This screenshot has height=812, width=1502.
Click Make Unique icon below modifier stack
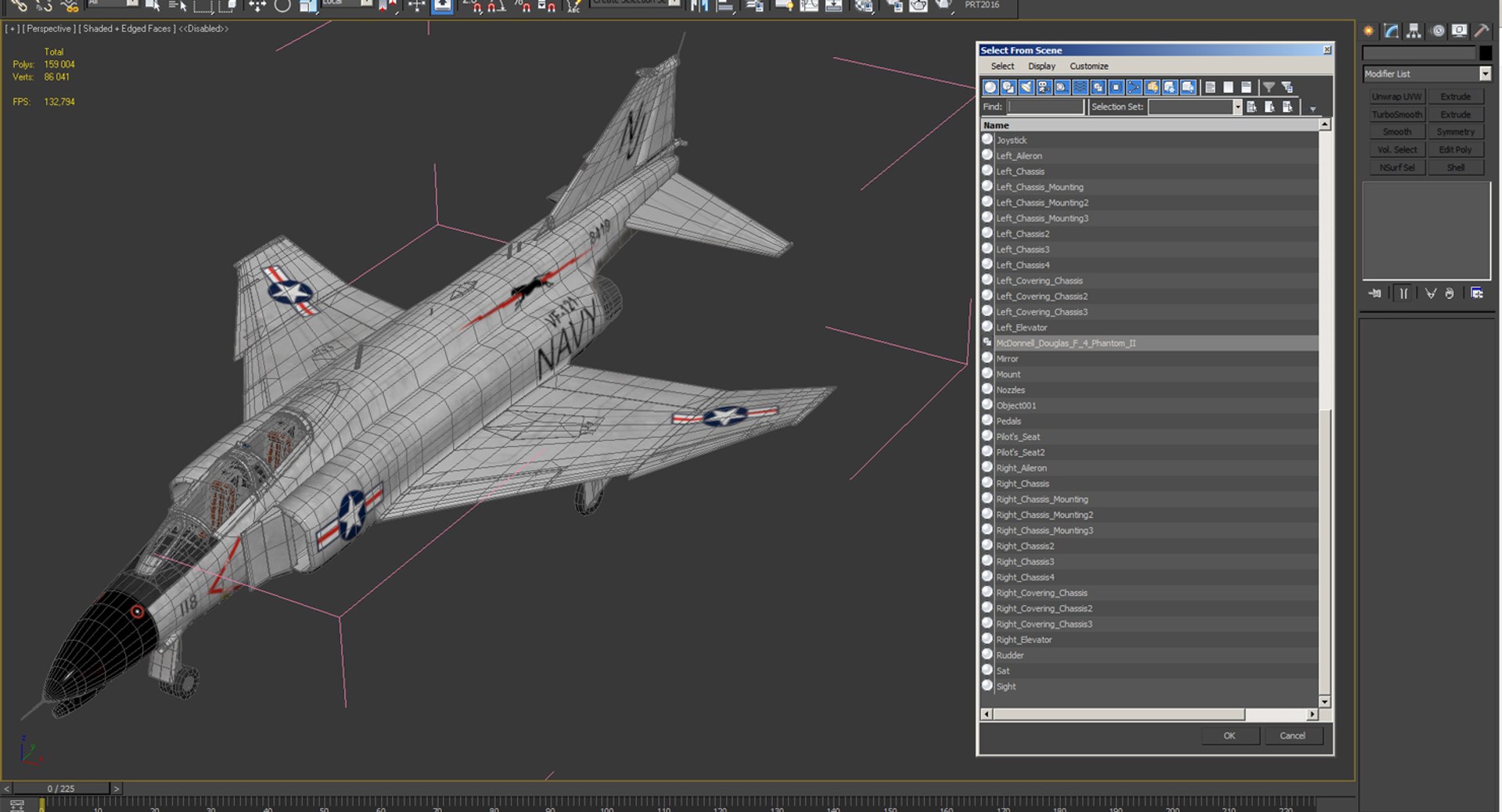(x=1431, y=293)
